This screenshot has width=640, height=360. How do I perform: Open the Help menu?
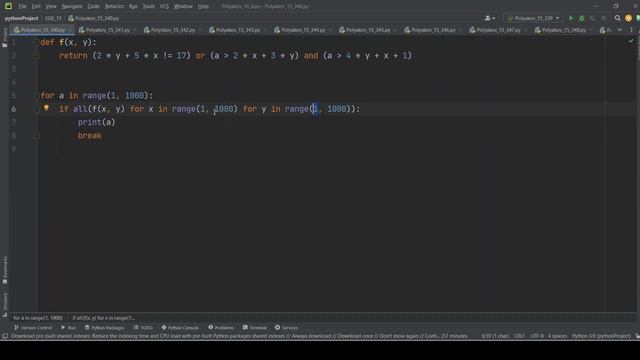(x=203, y=6)
